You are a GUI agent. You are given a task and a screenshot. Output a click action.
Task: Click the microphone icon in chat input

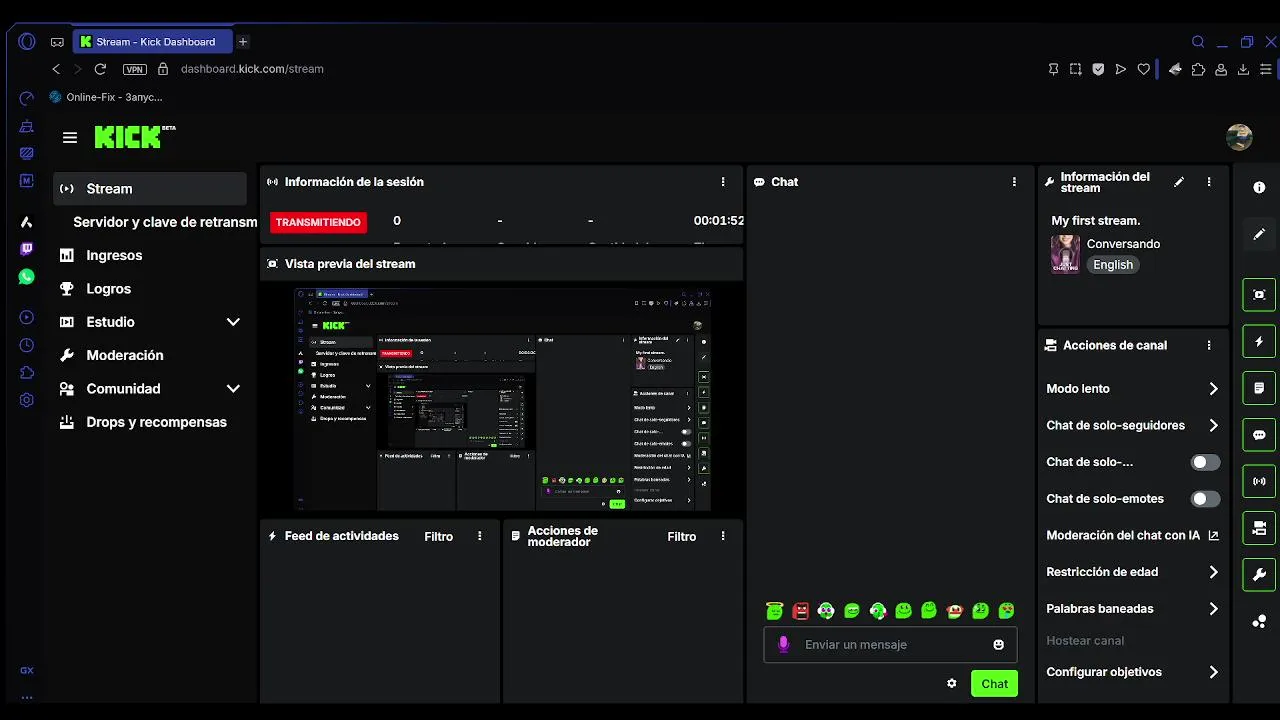click(784, 644)
